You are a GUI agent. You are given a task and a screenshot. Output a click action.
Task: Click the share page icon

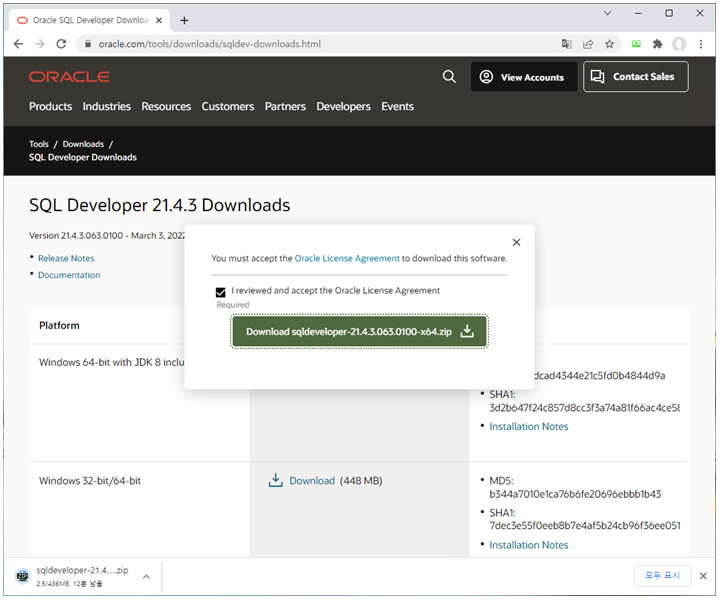588,44
